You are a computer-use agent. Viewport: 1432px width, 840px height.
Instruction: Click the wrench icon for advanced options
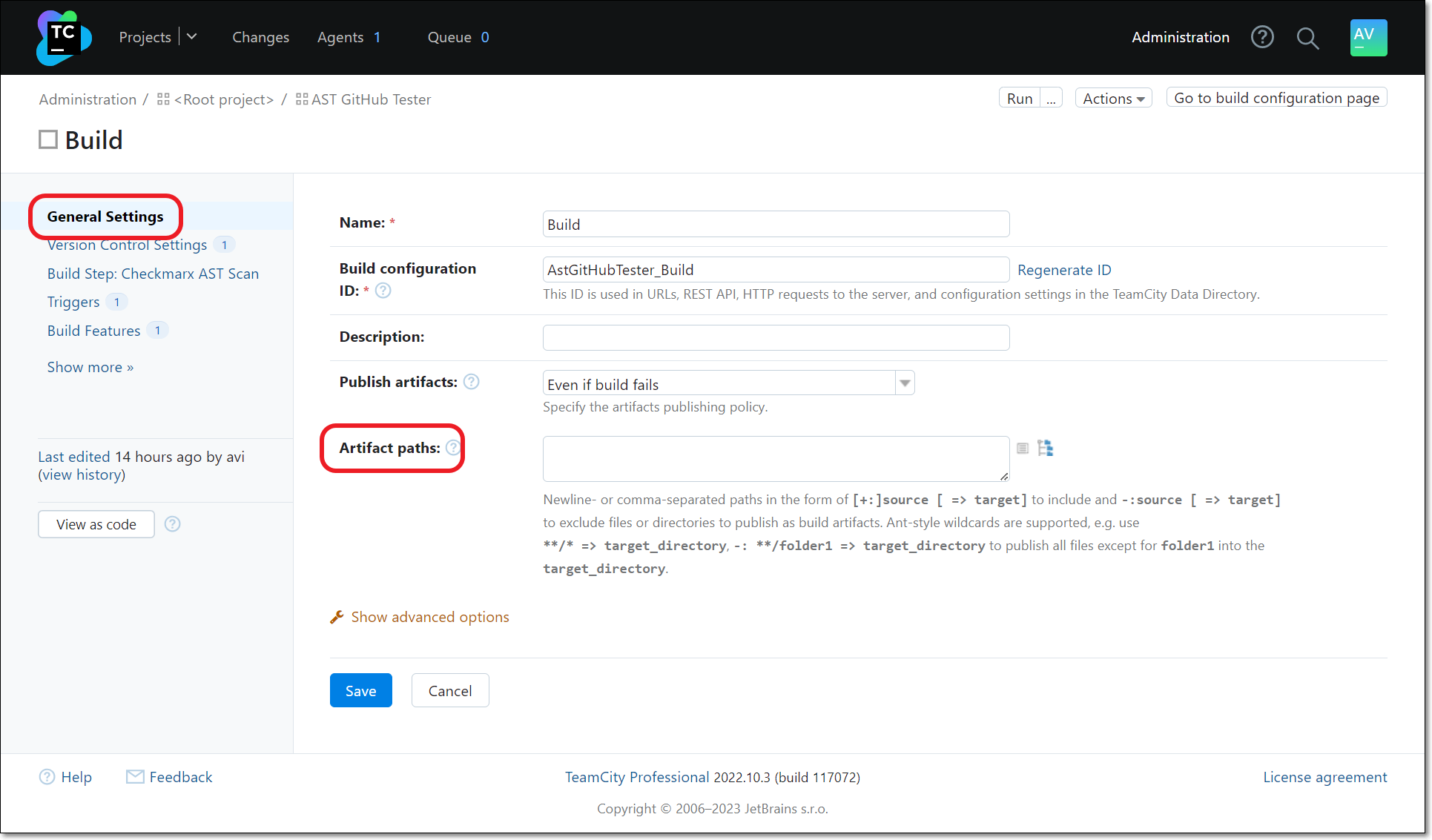[337, 617]
